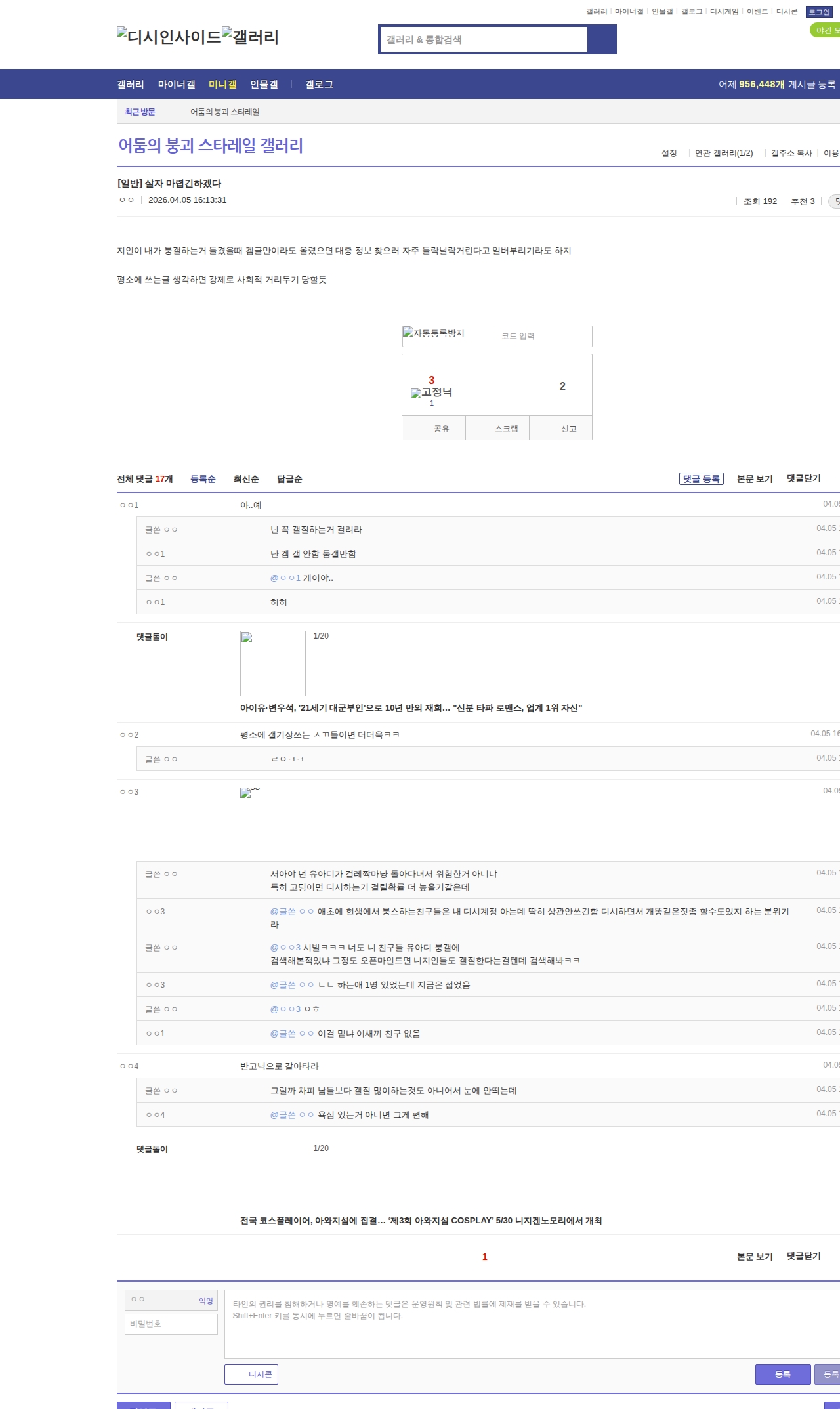Click the search button beside the search box
Image resolution: width=840 pixels, height=1409 pixels.
pyautogui.click(x=602, y=39)
